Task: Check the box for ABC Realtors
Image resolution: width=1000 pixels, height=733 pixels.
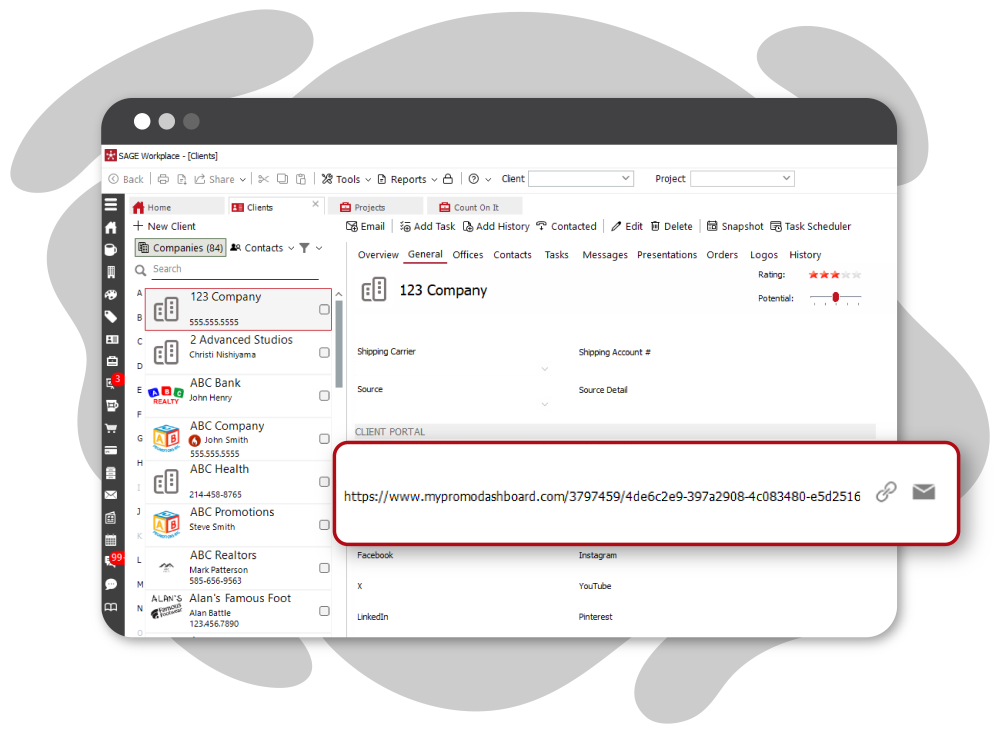Action: coord(324,568)
